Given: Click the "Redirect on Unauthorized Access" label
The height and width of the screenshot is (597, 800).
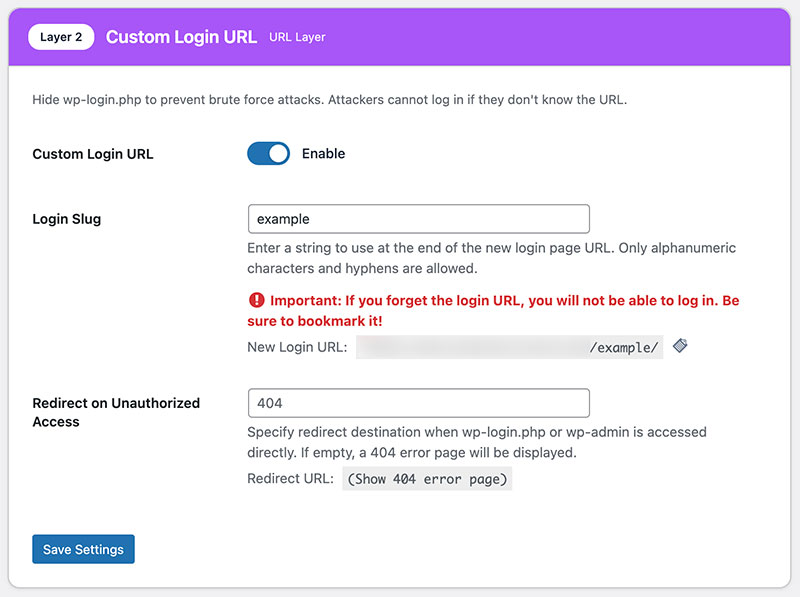Looking at the screenshot, I should [x=116, y=412].
